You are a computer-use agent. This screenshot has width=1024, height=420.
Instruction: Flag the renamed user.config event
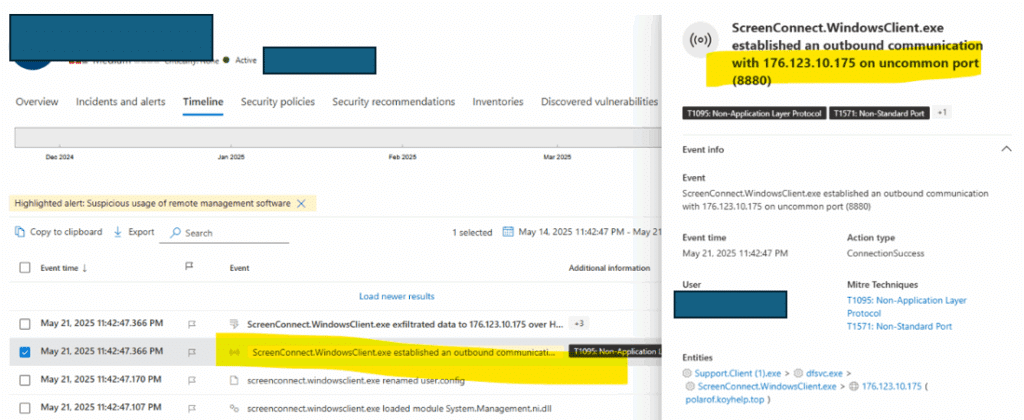192,380
